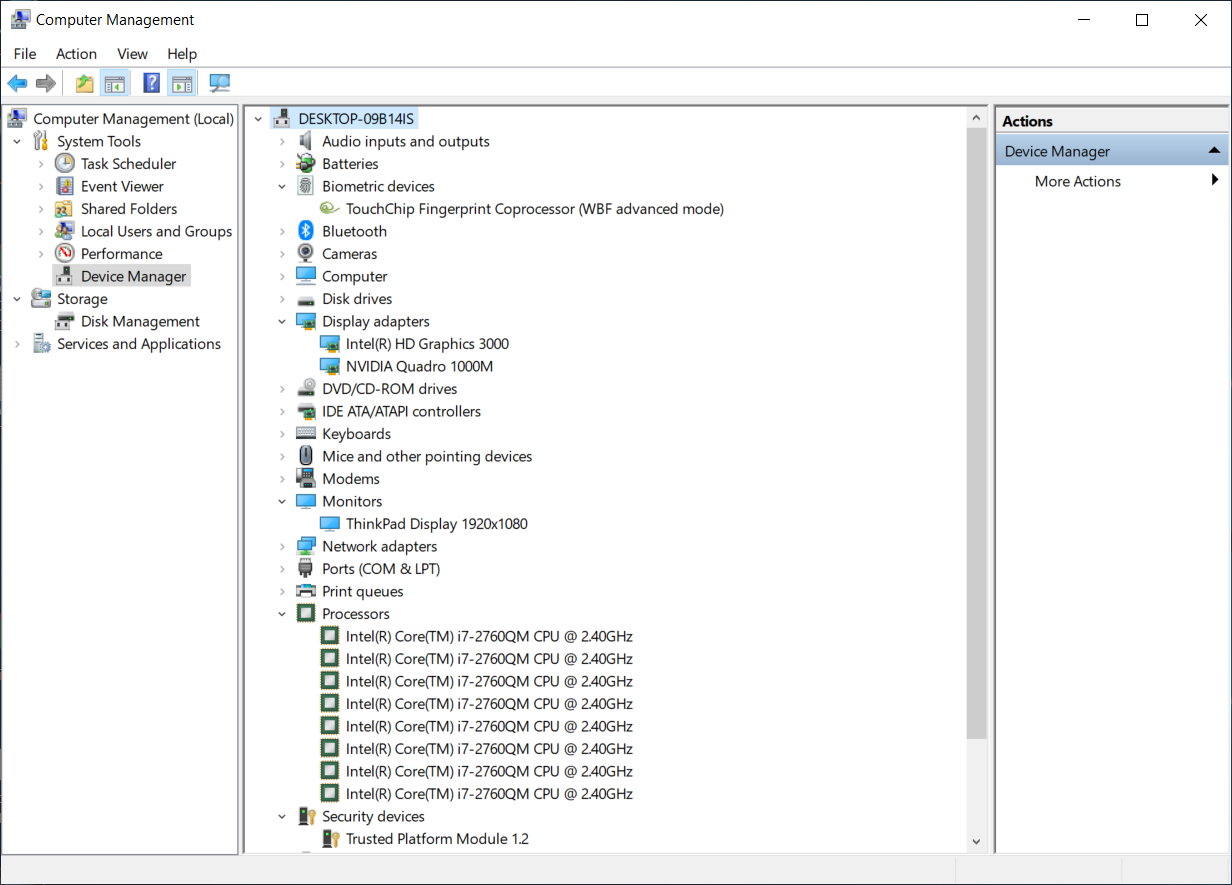Collapse the Processors node
This screenshot has width=1232, height=885.
[x=282, y=614]
